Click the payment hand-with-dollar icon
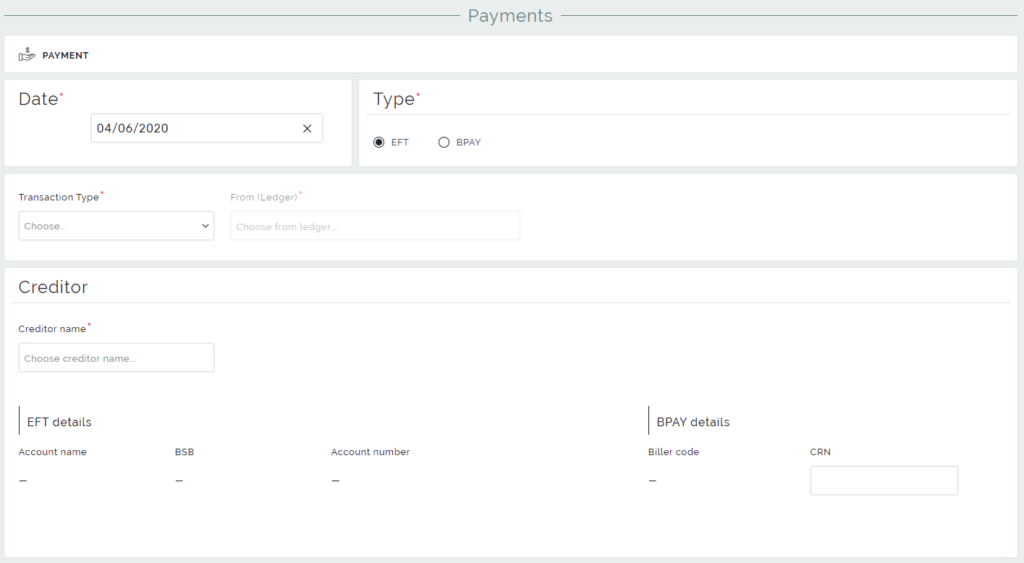 coord(27,55)
